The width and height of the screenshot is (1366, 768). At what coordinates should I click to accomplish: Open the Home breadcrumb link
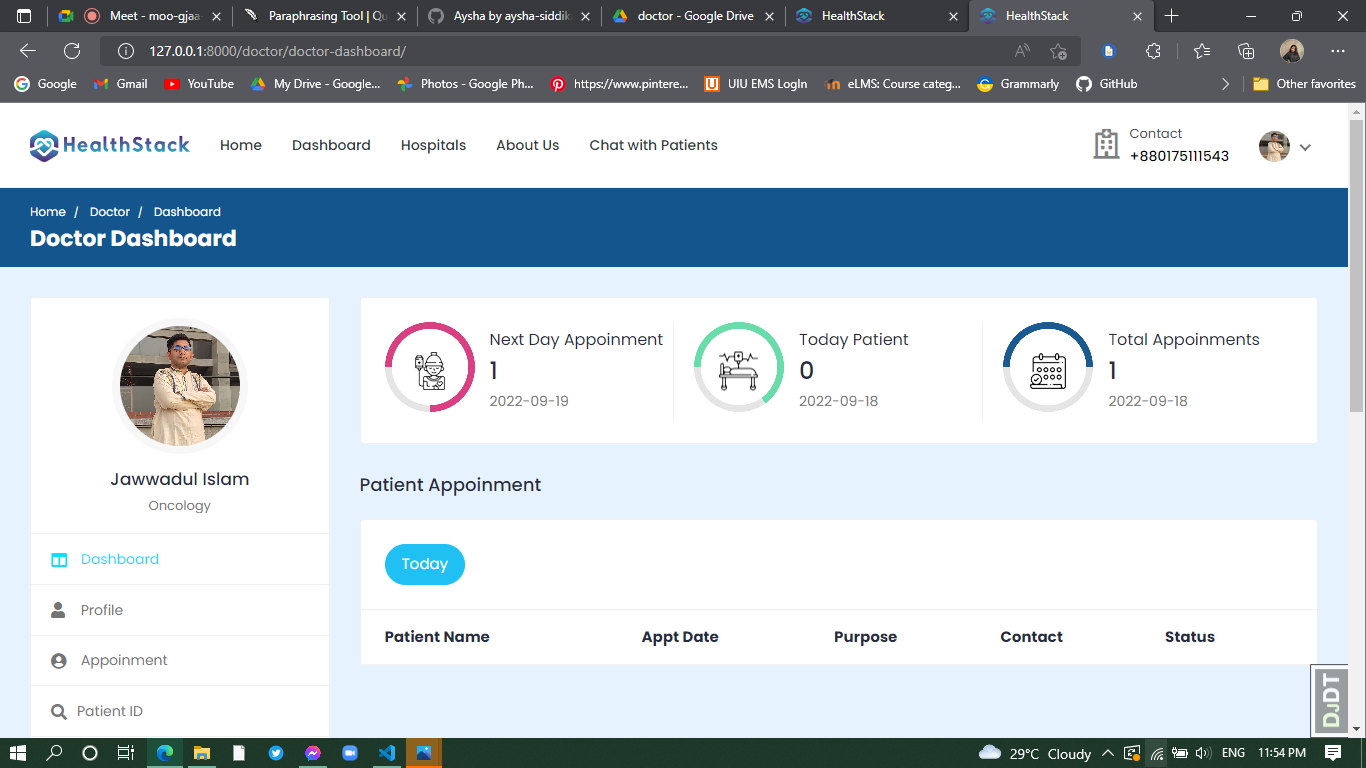point(47,211)
